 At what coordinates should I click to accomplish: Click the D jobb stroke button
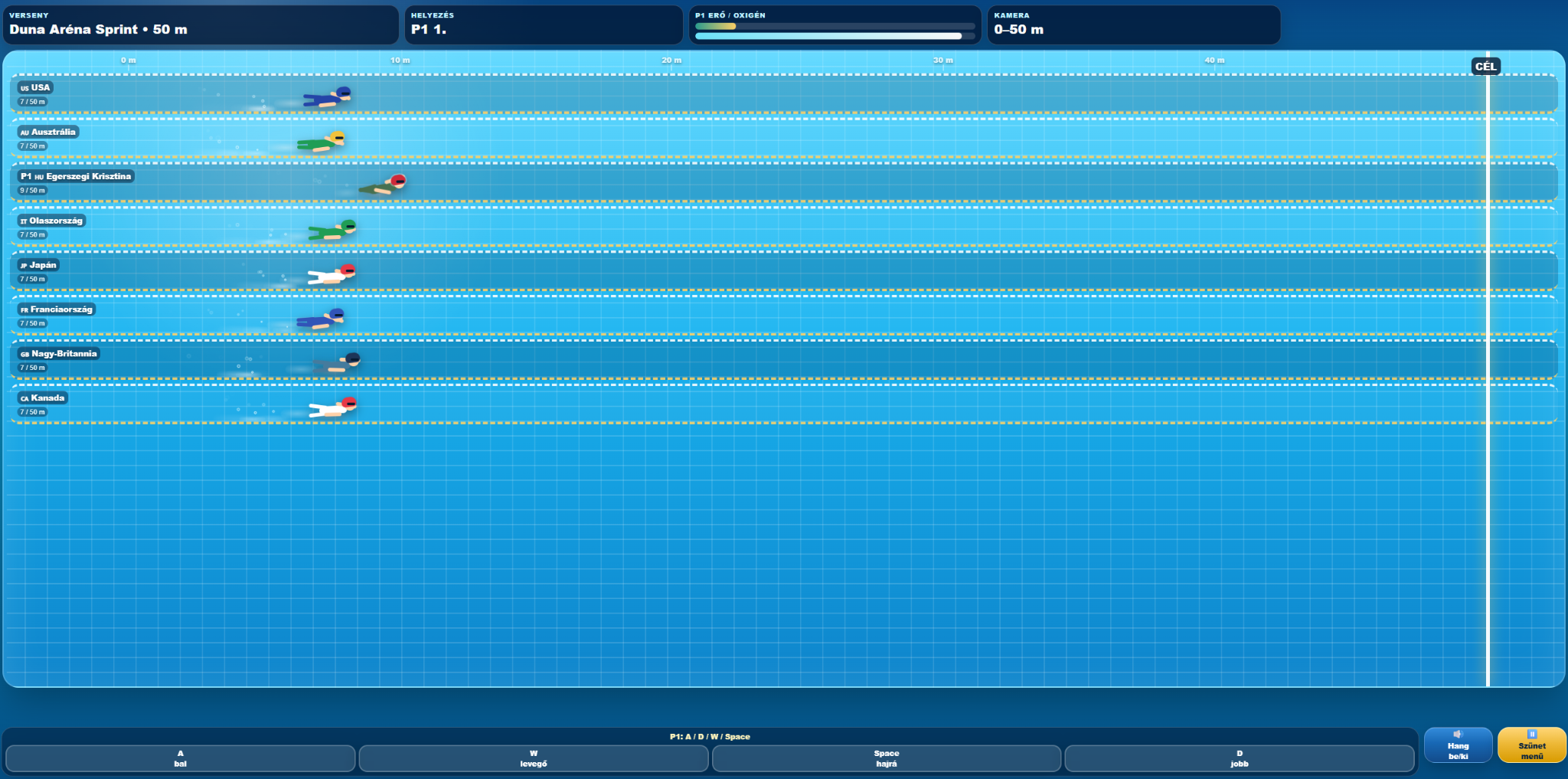[1240, 758]
